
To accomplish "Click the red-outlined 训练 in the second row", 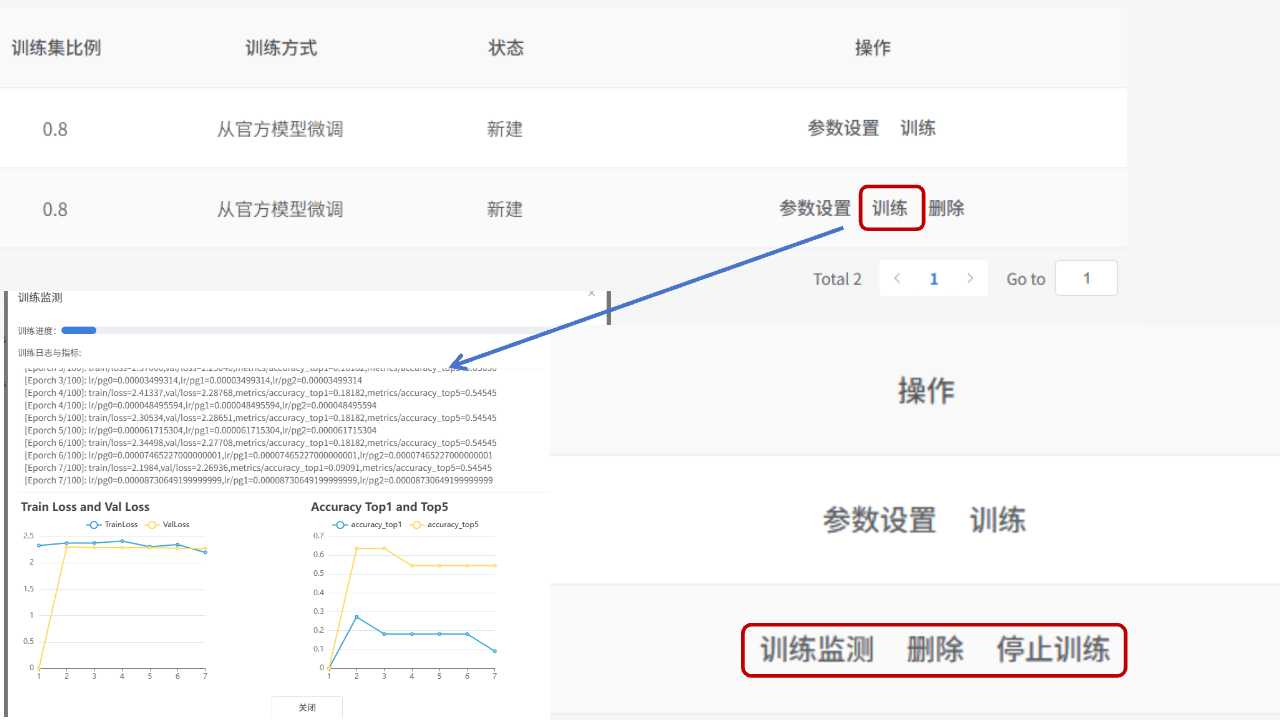I will click(x=890, y=208).
